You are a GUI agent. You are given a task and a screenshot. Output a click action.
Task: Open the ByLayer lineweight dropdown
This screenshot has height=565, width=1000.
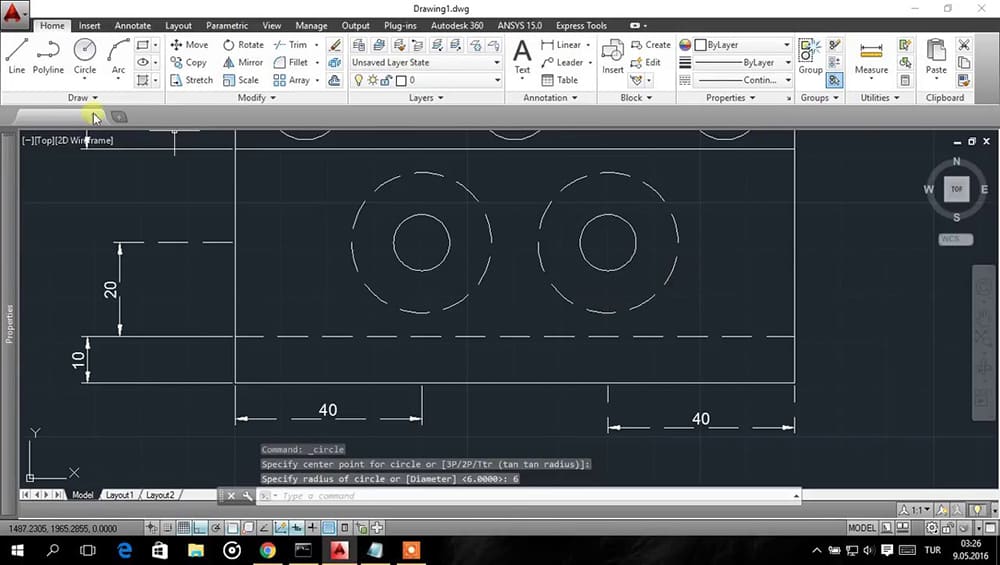click(x=744, y=62)
